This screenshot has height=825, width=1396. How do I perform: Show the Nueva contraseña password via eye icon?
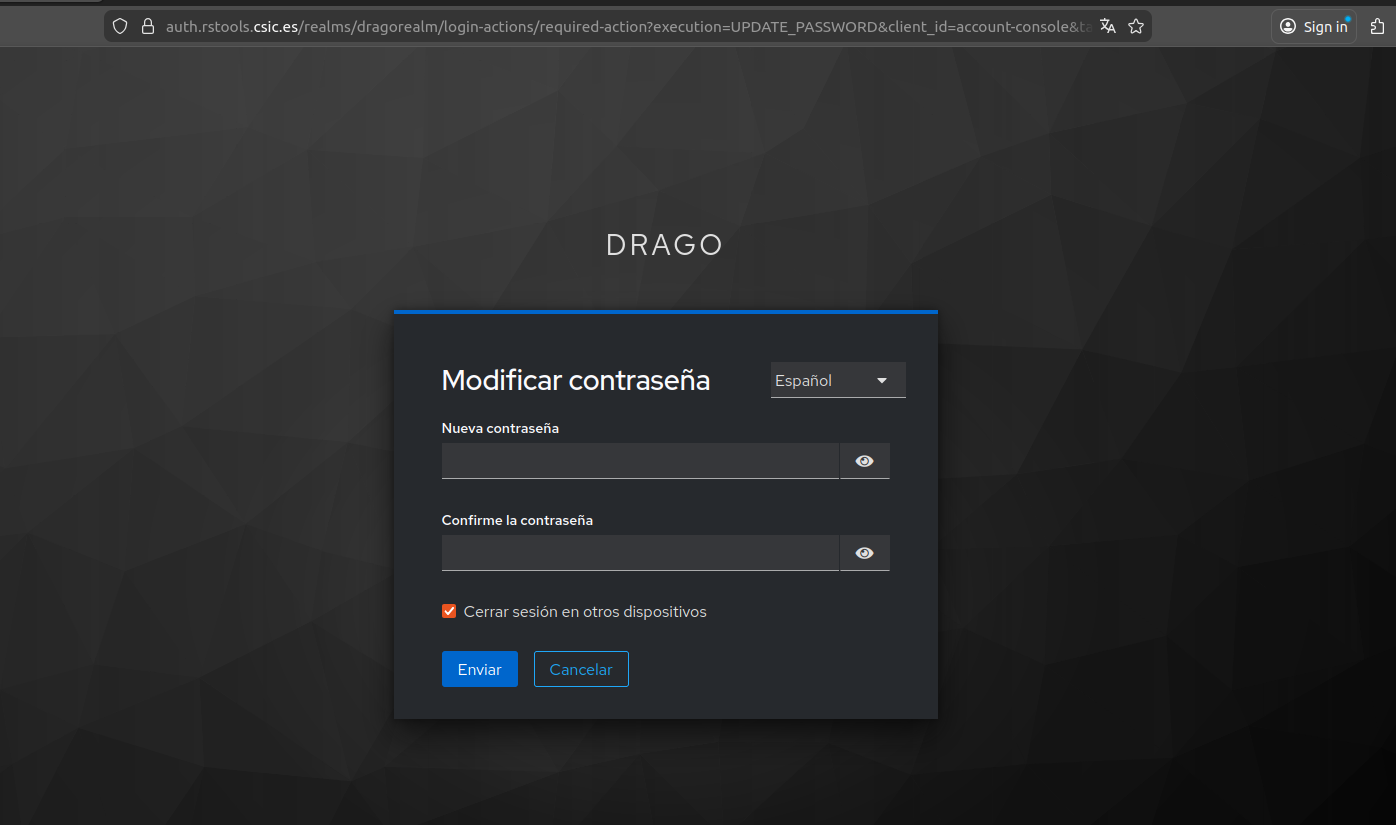(x=865, y=461)
